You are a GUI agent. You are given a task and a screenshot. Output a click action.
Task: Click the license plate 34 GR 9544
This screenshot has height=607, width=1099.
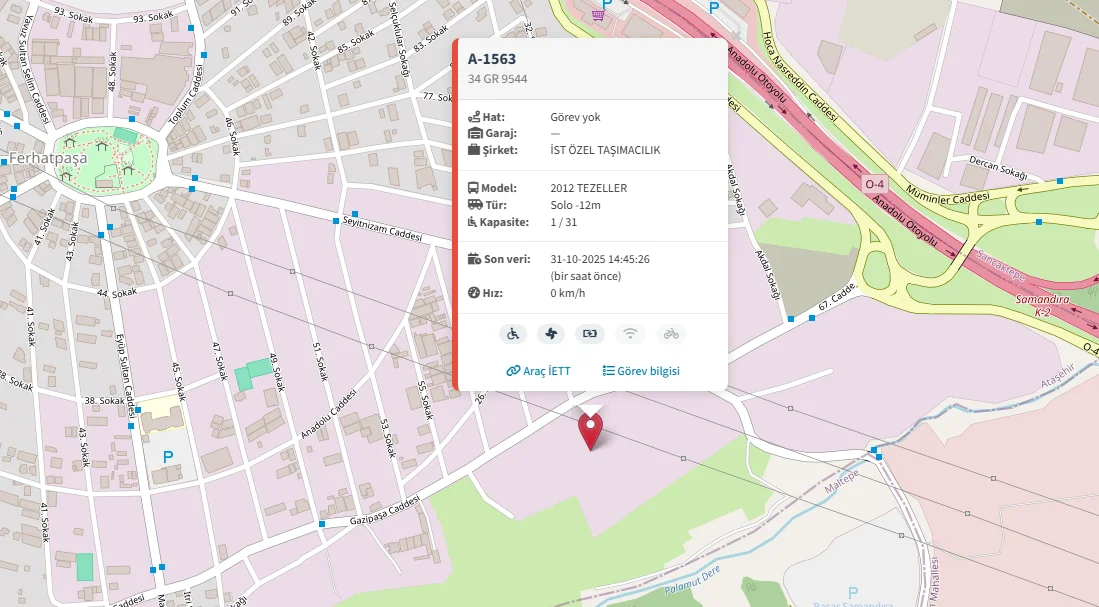coord(497,79)
